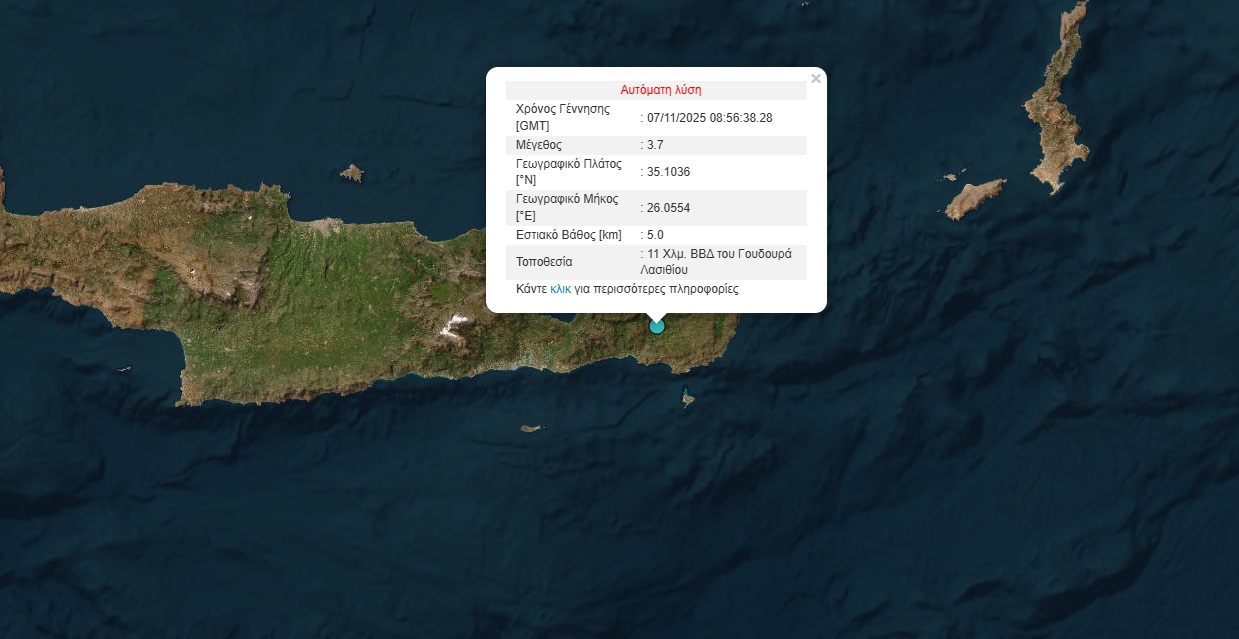
Task: Click the longitude value 26.0554
Action: [x=668, y=208]
